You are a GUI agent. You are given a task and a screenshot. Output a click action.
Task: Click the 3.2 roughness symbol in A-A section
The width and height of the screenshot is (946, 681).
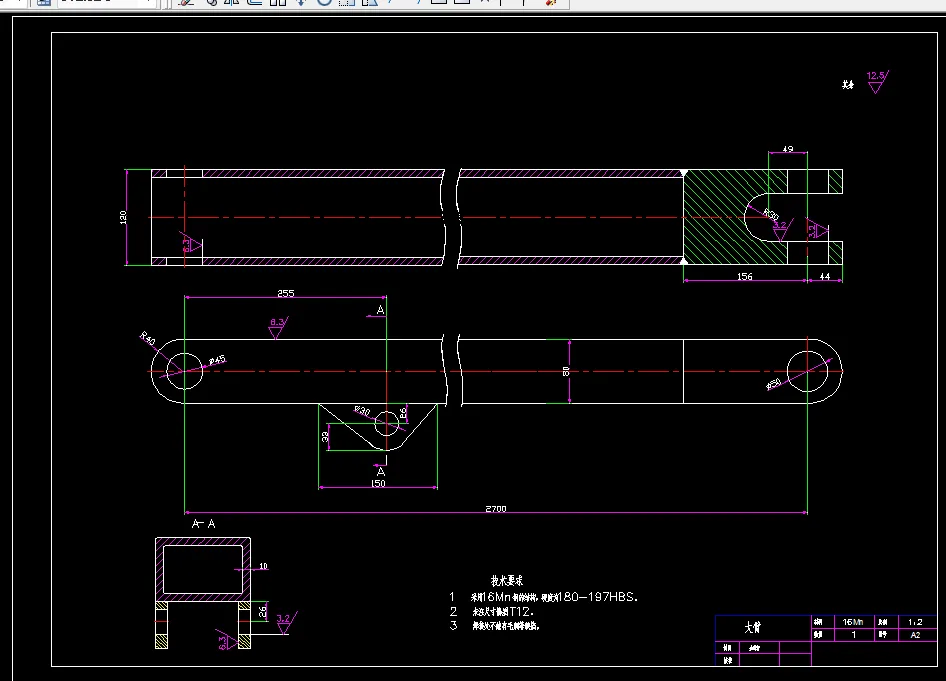click(286, 623)
